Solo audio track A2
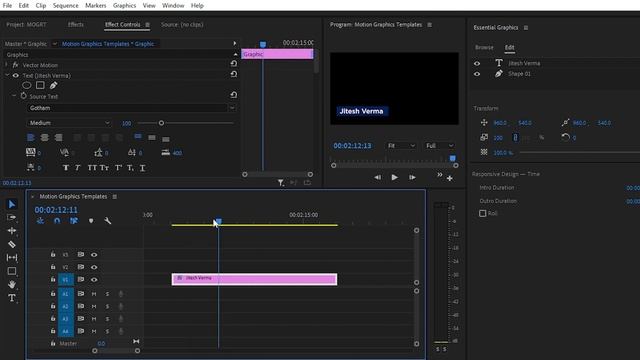Viewport: 640px width, 360px height. point(107,307)
